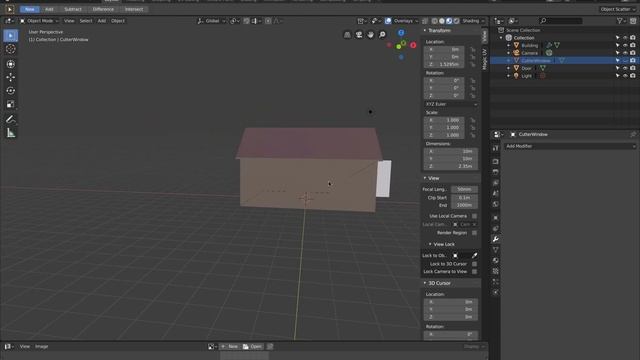Switch to the Magic UV sidebar tab

[484, 59]
